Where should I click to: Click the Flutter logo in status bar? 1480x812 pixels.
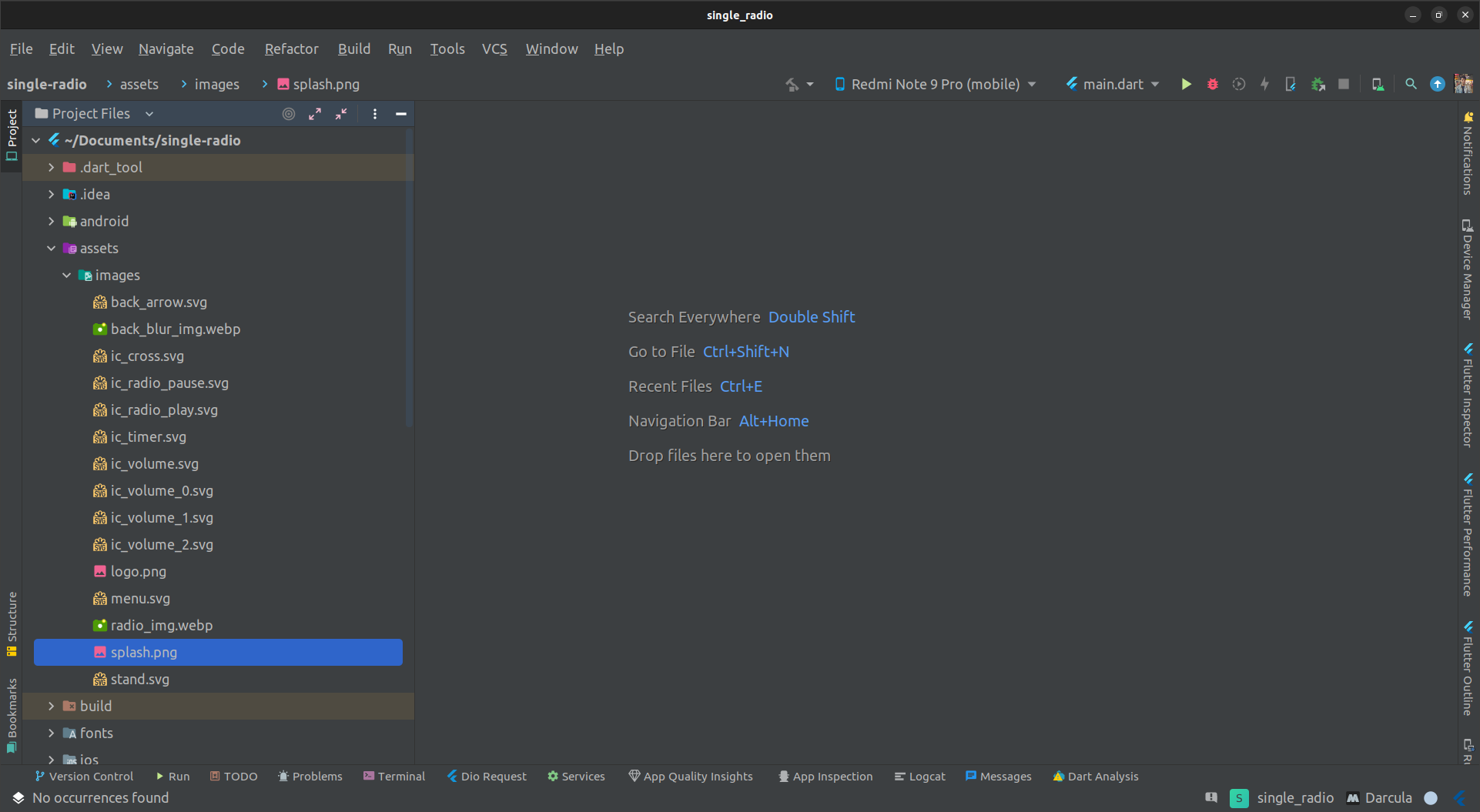pyautogui.click(x=1460, y=798)
